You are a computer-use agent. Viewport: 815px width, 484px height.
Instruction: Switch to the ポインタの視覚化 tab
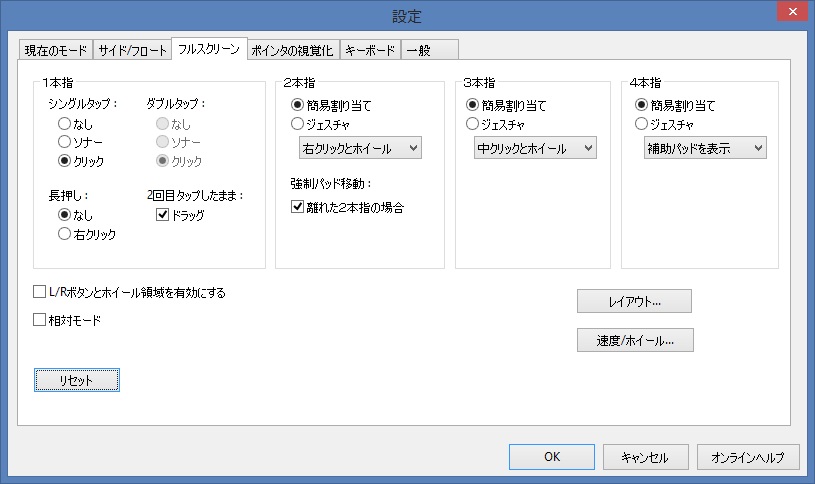pyautogui.click(x=293, y=50)
